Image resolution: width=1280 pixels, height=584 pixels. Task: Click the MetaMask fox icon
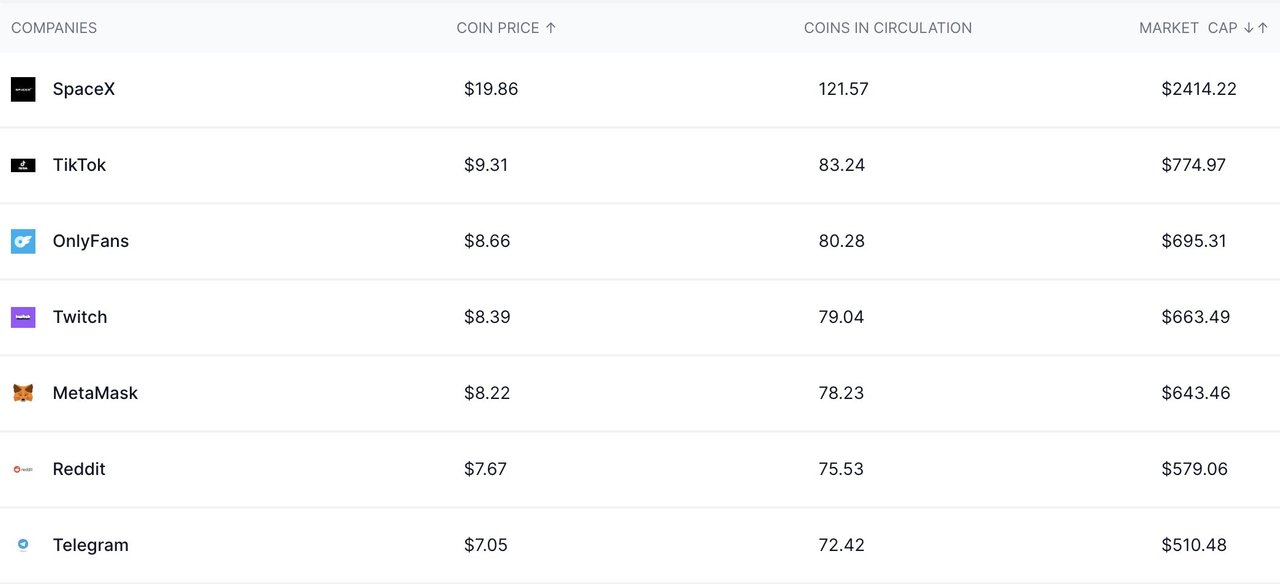(23, 393)
